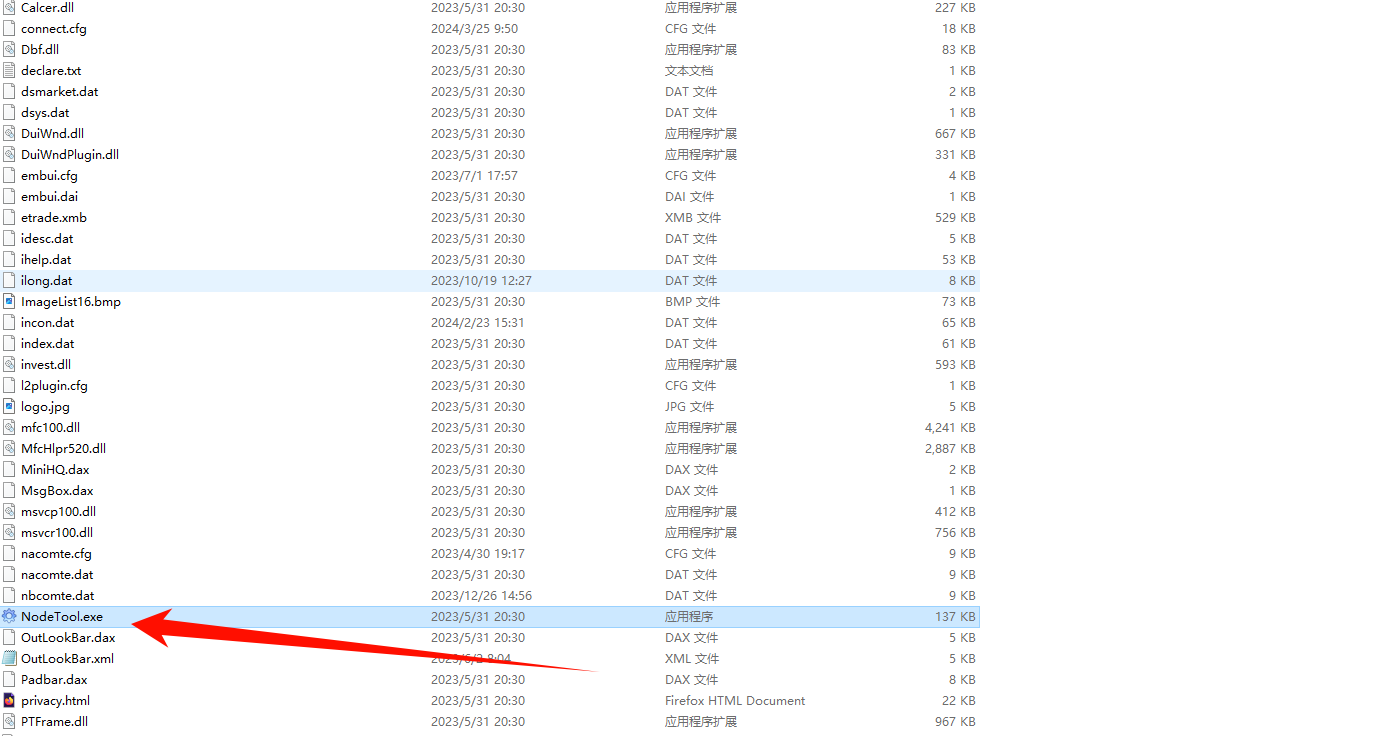
Task: Click the msvcp100.dll file icon
Action: (9, 512)
